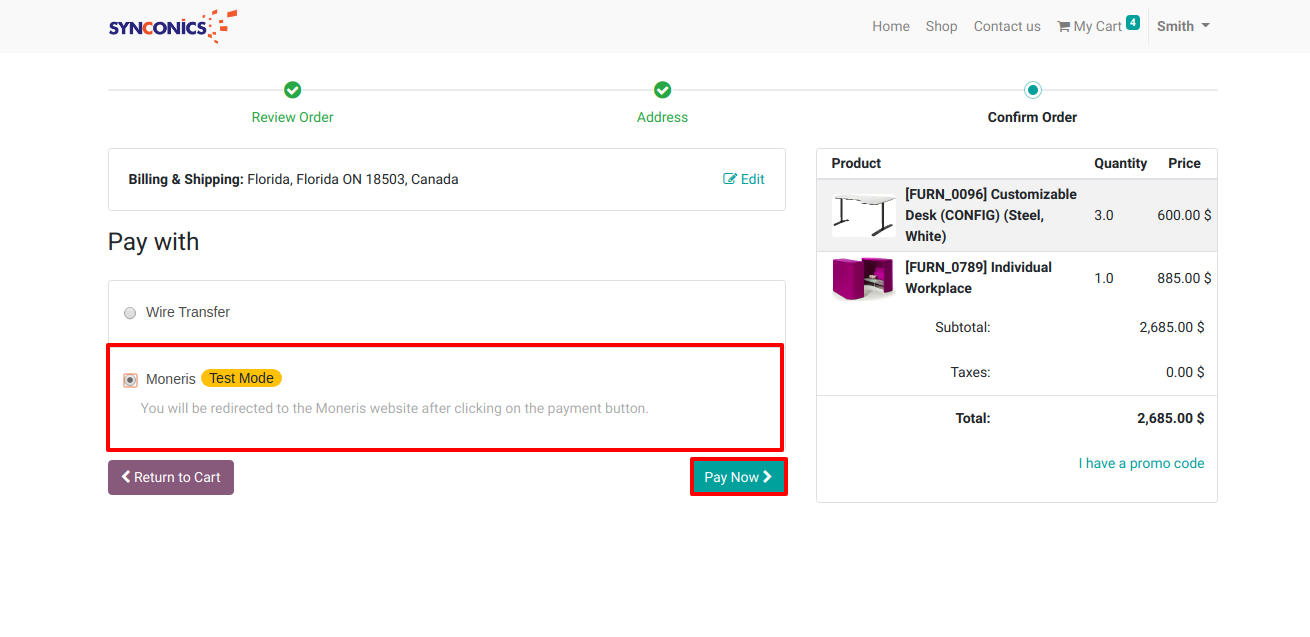Screen dimensions: 1310x637
Task: Go to the Shop page
Action: 941,26
